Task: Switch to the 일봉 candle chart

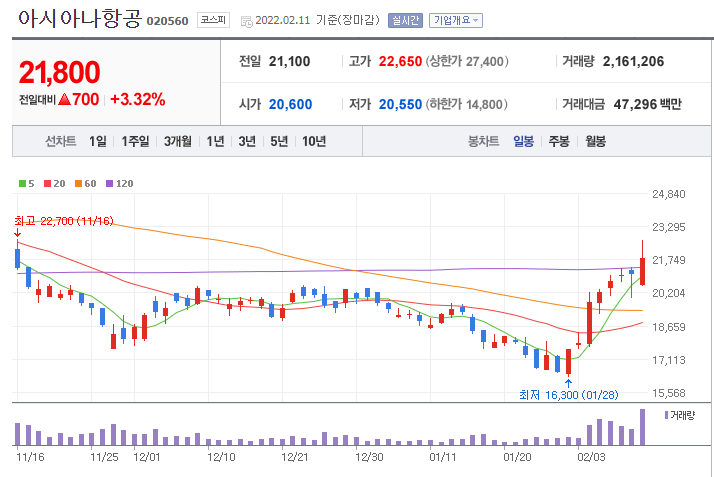Action: (x=524, y=141)
